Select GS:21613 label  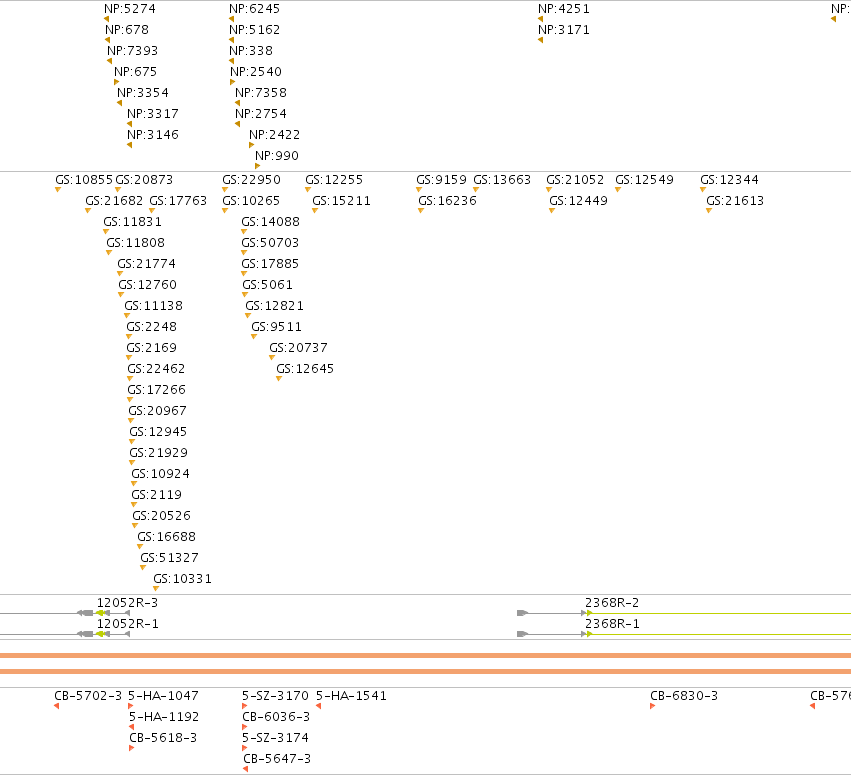pyautogui.click(x=735, y=201)
